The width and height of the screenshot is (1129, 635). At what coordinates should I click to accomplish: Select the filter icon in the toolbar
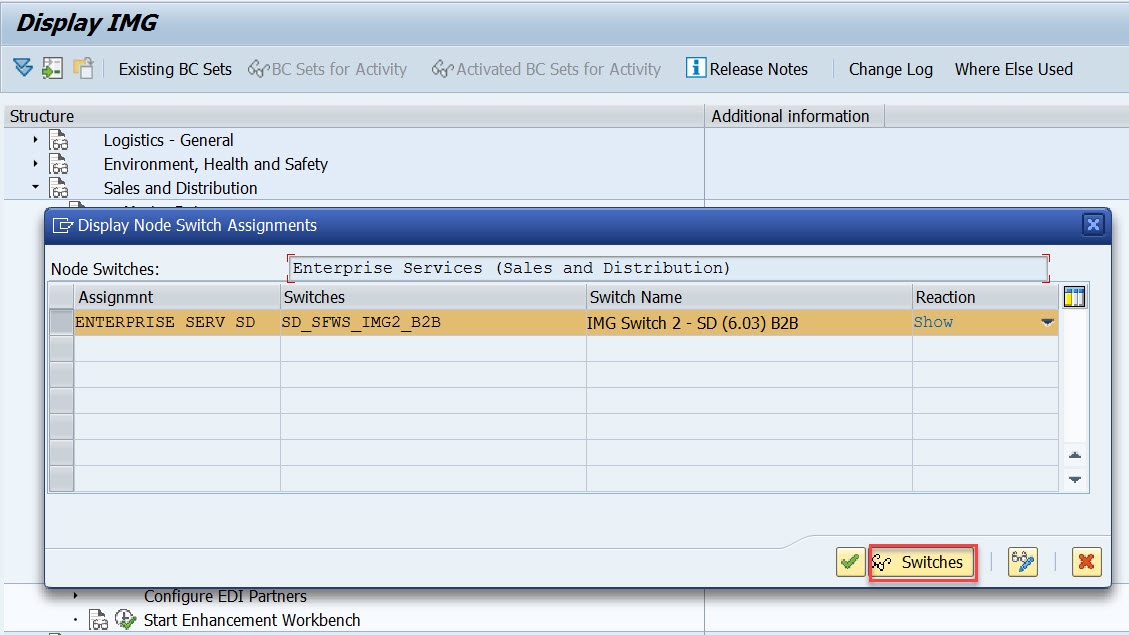coord(23,68)
